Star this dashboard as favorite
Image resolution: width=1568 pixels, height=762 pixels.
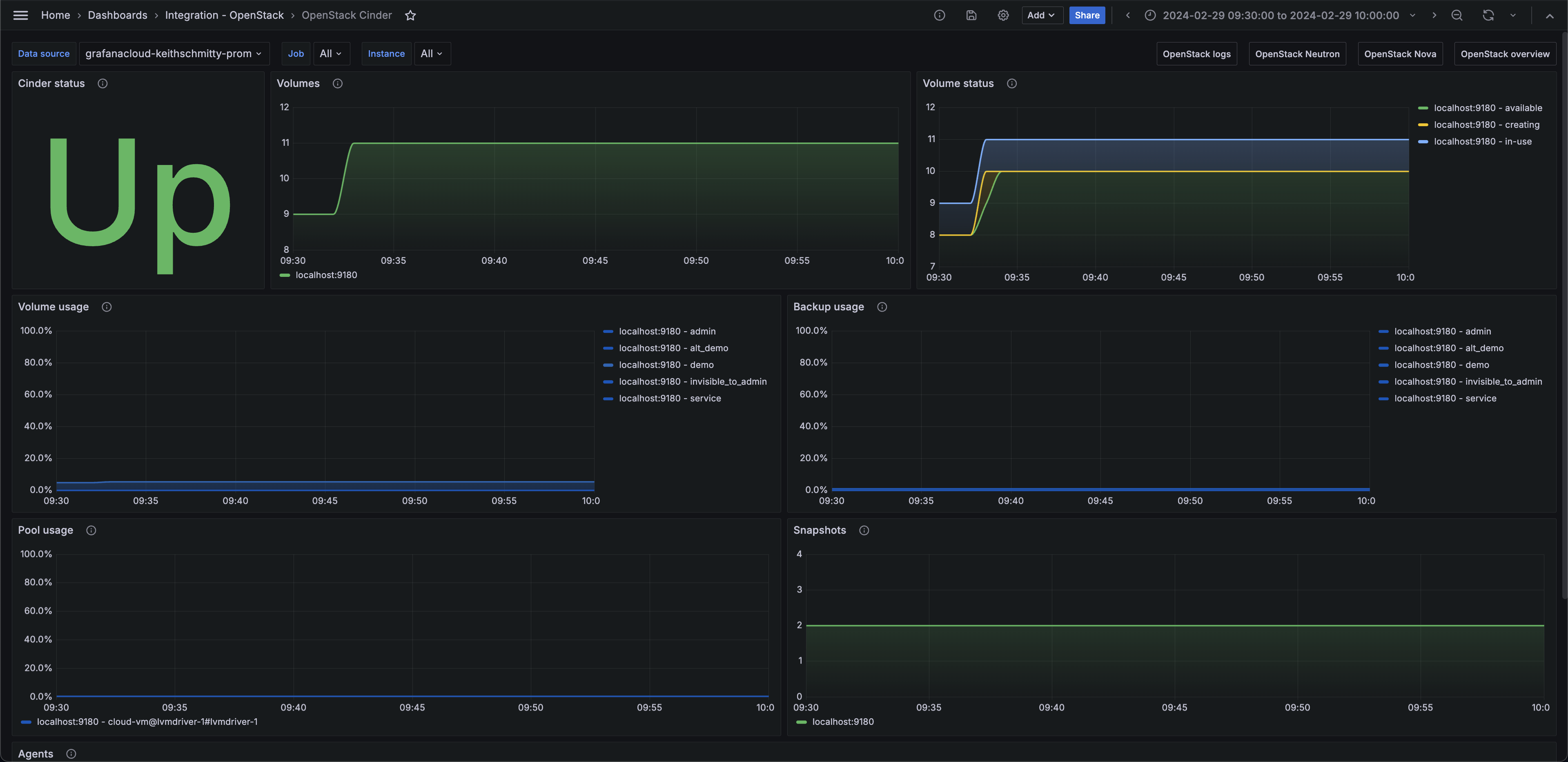pos(410,15)
